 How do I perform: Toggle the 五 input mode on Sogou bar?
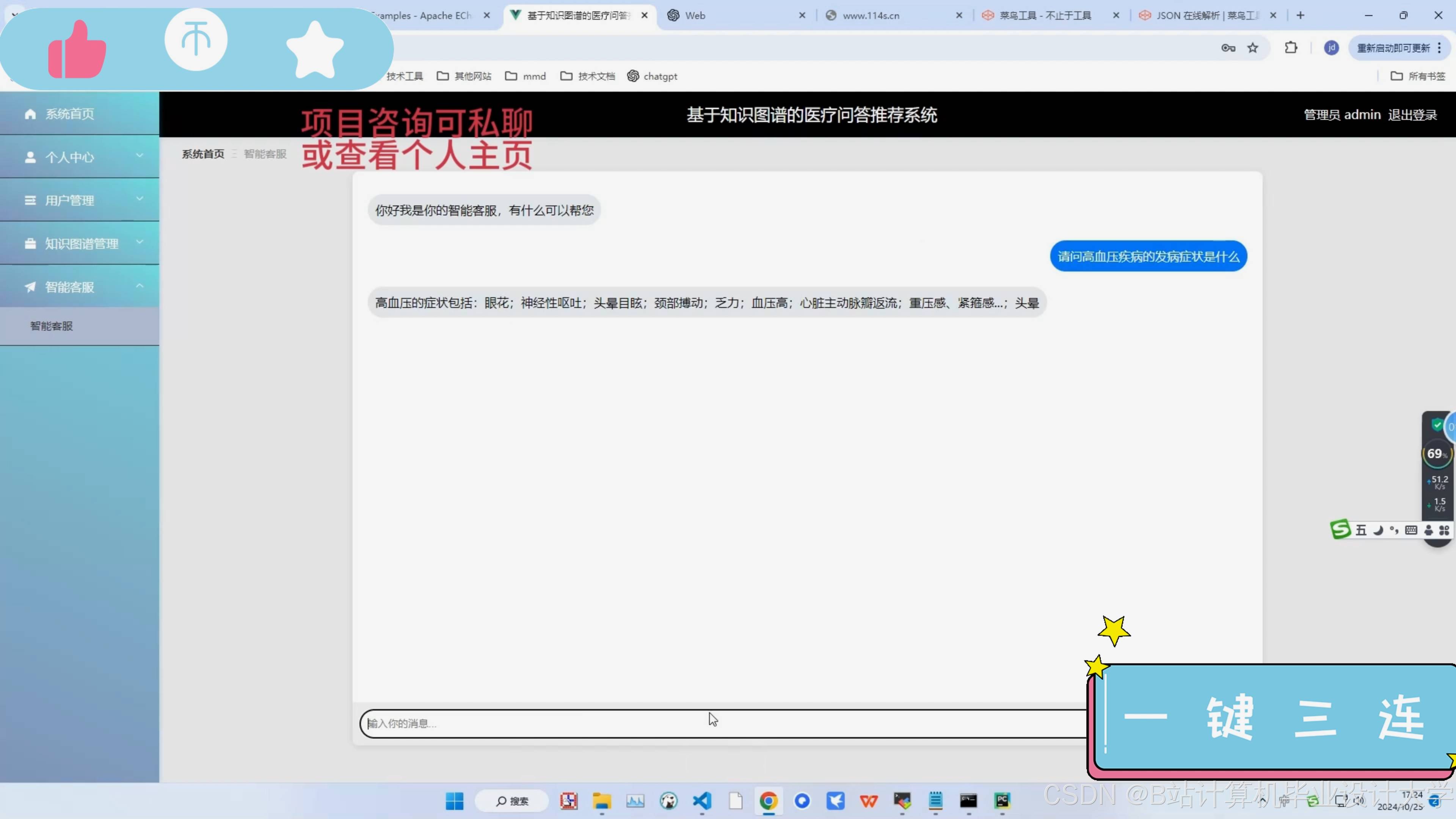pos(1361,530)
